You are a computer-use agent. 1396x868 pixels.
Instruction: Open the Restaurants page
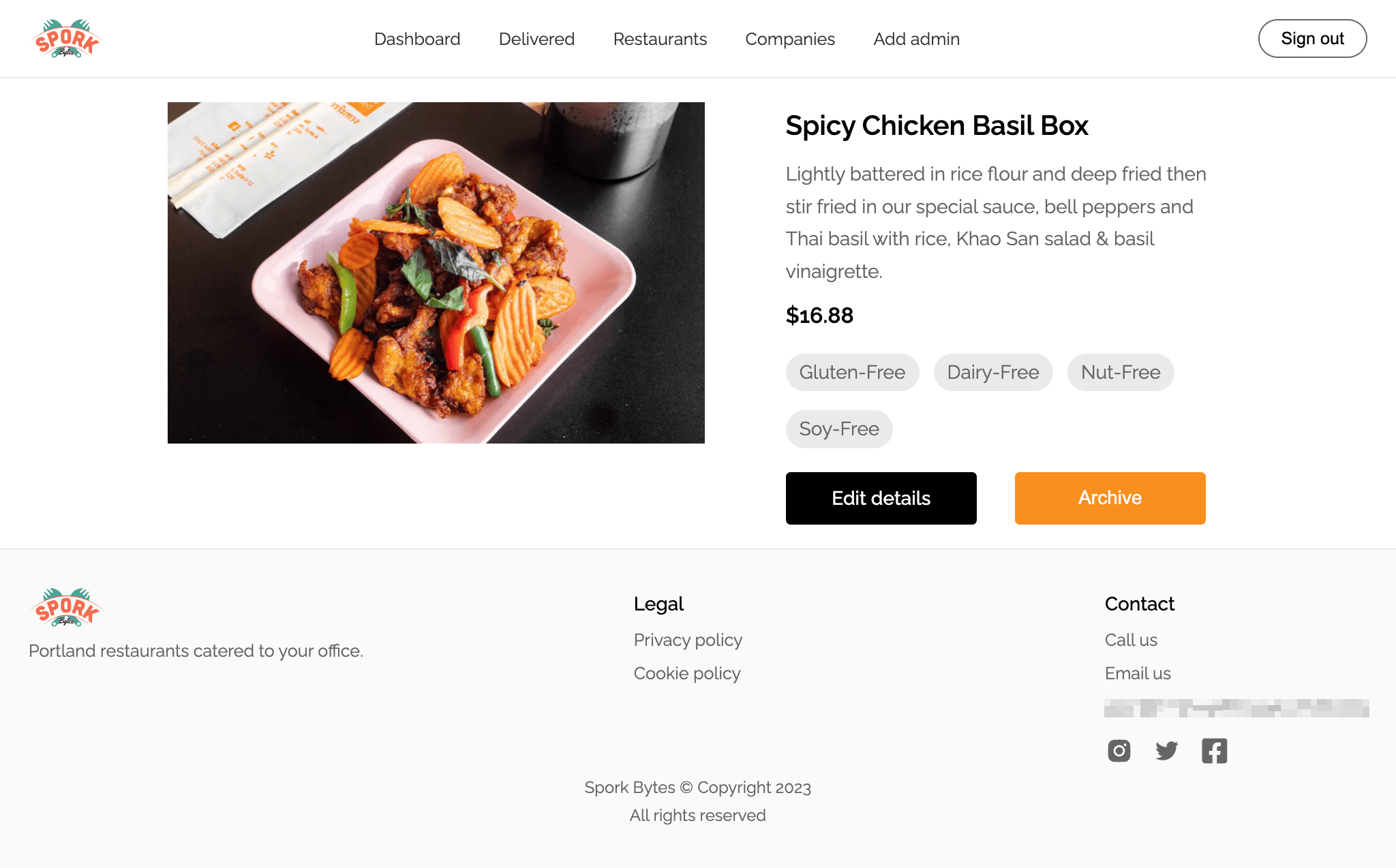coord(660,39)
